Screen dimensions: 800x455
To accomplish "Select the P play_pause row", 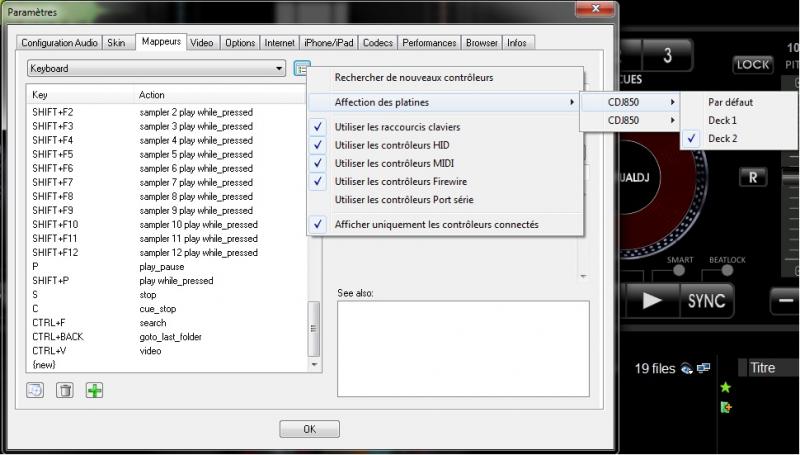I will (x=167, y=267).
